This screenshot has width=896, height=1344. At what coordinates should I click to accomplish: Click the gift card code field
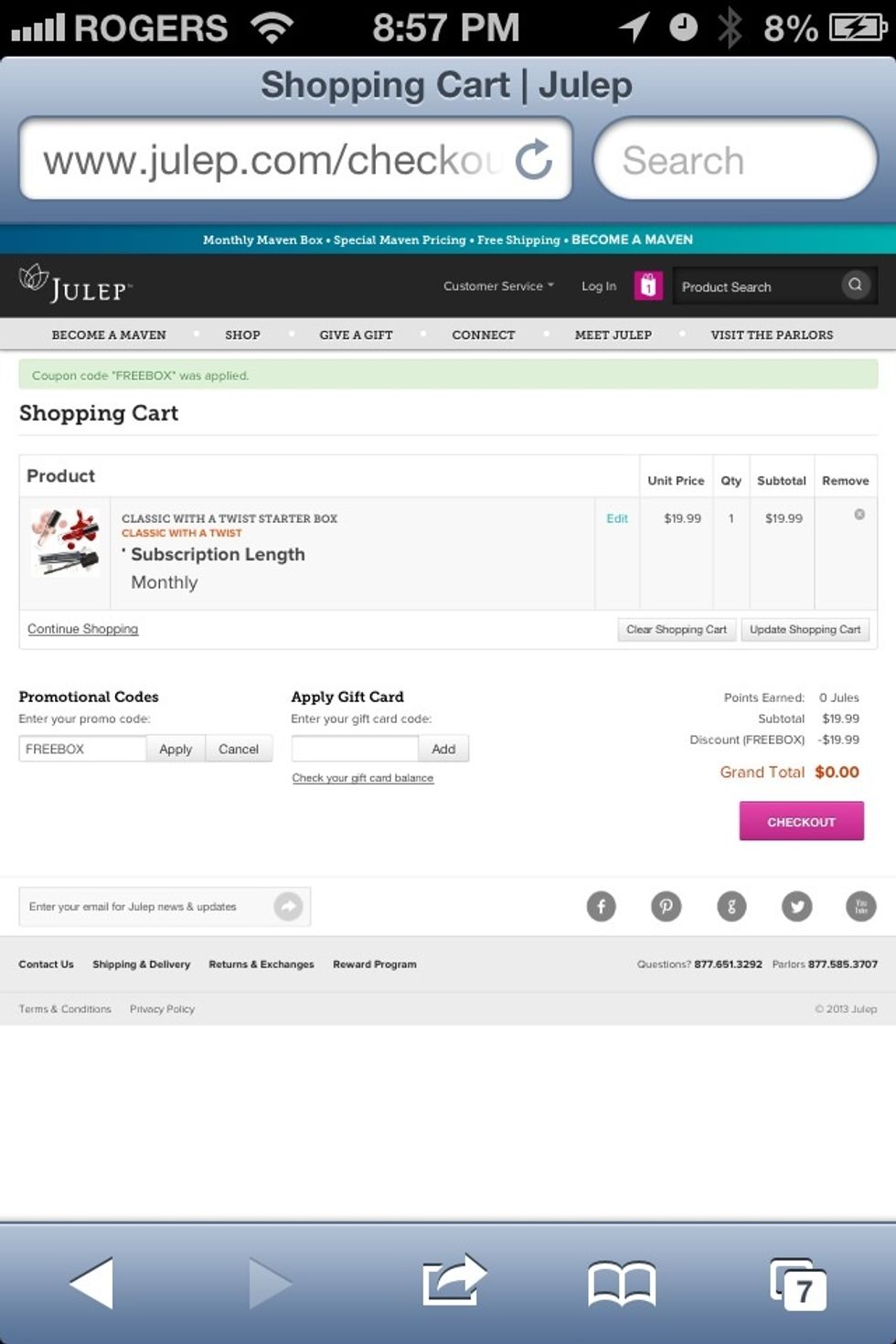pyautogui.click(x=355, y=749)
